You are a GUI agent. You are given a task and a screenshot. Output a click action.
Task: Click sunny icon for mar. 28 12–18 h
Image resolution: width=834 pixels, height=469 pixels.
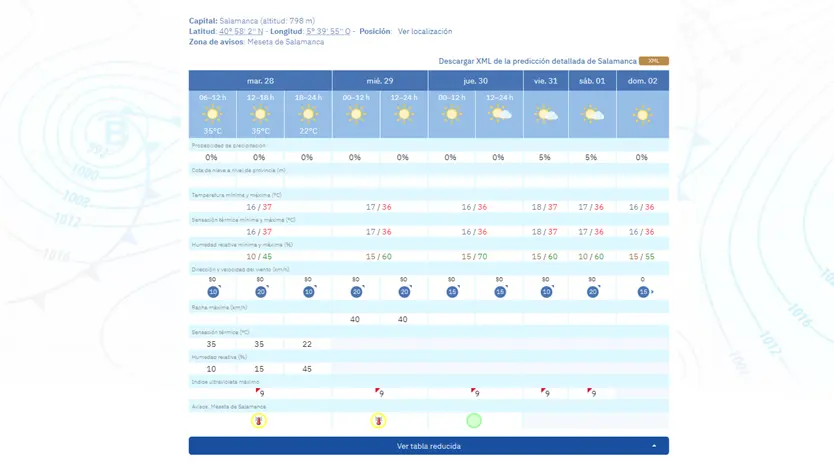click(x=260, y=114)
